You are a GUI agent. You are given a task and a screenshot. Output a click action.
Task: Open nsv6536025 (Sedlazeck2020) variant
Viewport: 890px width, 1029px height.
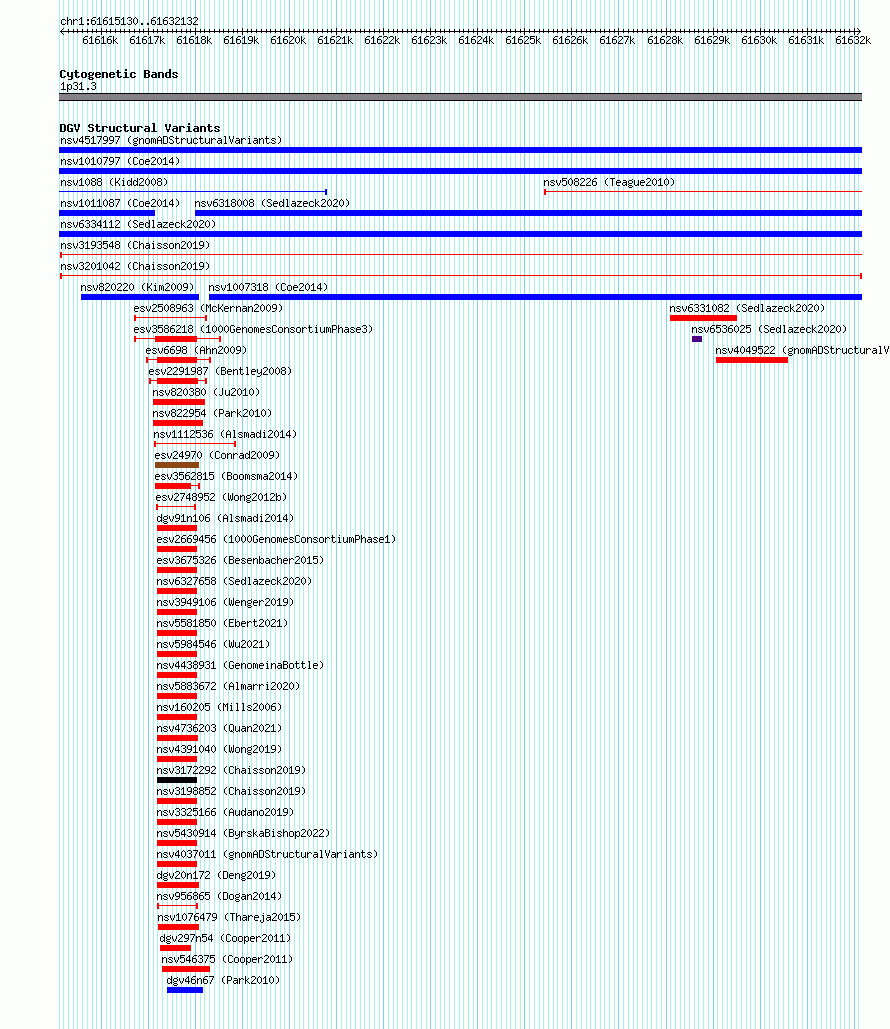tap(769, 329)
